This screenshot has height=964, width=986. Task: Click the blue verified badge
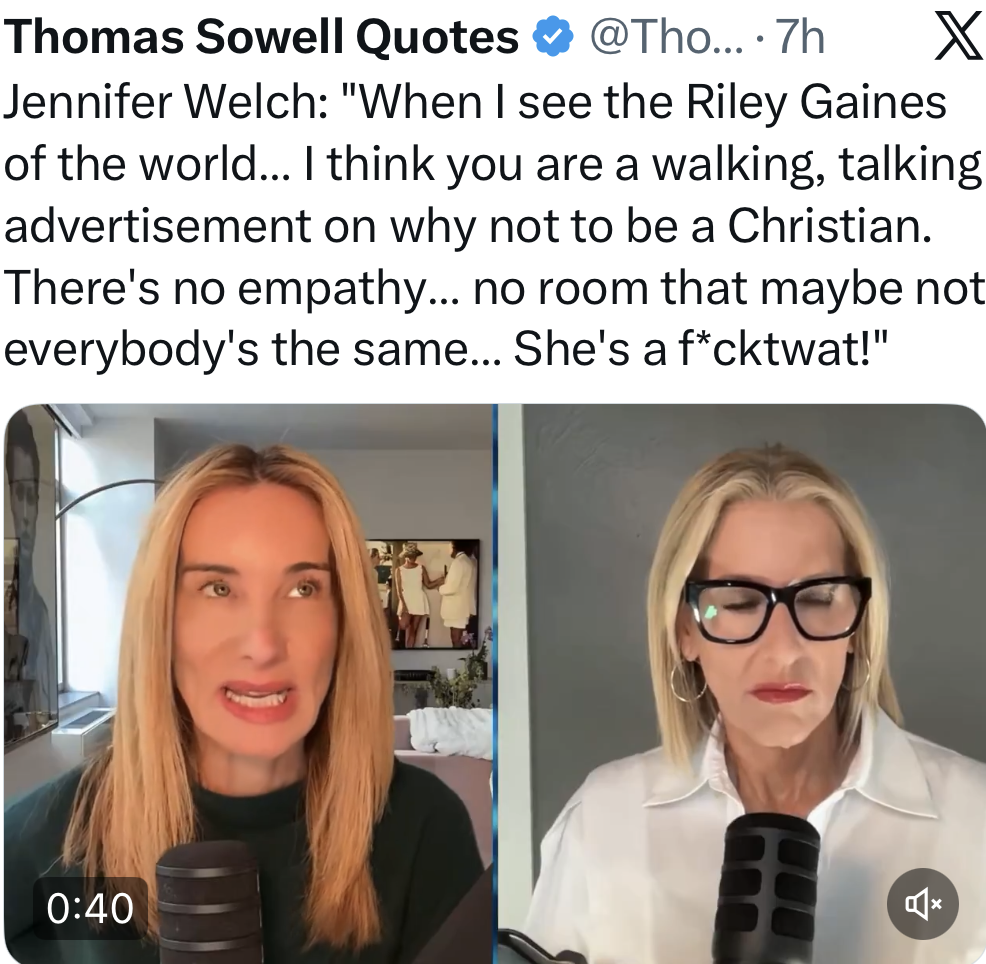tap(553, 37)
